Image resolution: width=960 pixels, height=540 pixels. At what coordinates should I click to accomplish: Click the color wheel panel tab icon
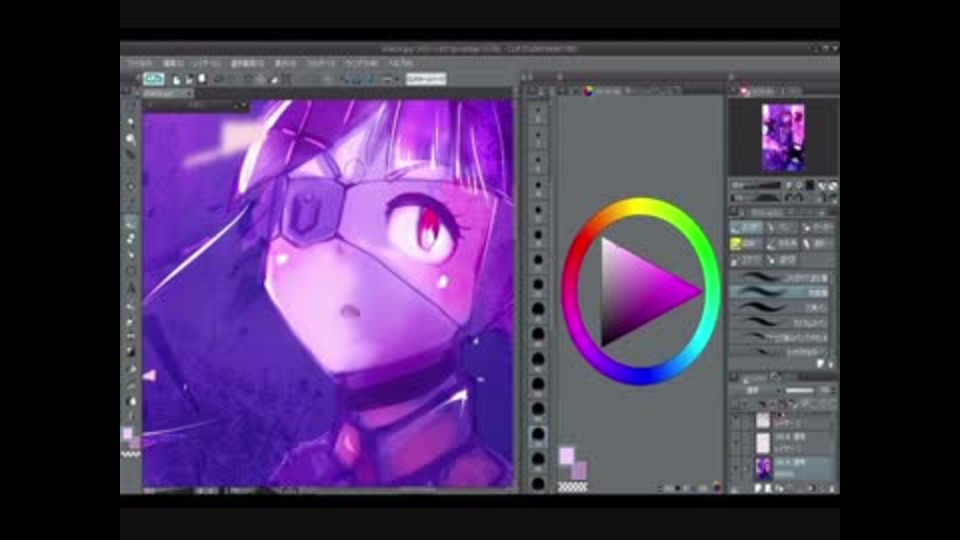tap(588, 91)
